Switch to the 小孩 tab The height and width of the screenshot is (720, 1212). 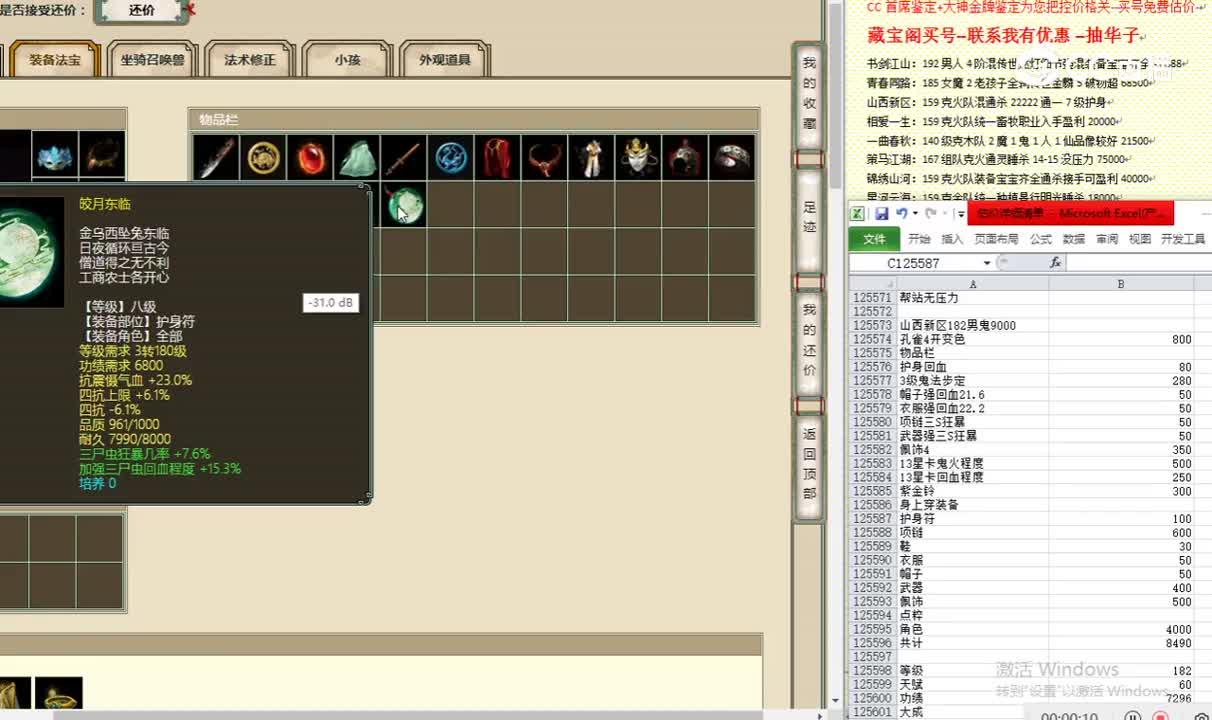click(x=347, y=60)
